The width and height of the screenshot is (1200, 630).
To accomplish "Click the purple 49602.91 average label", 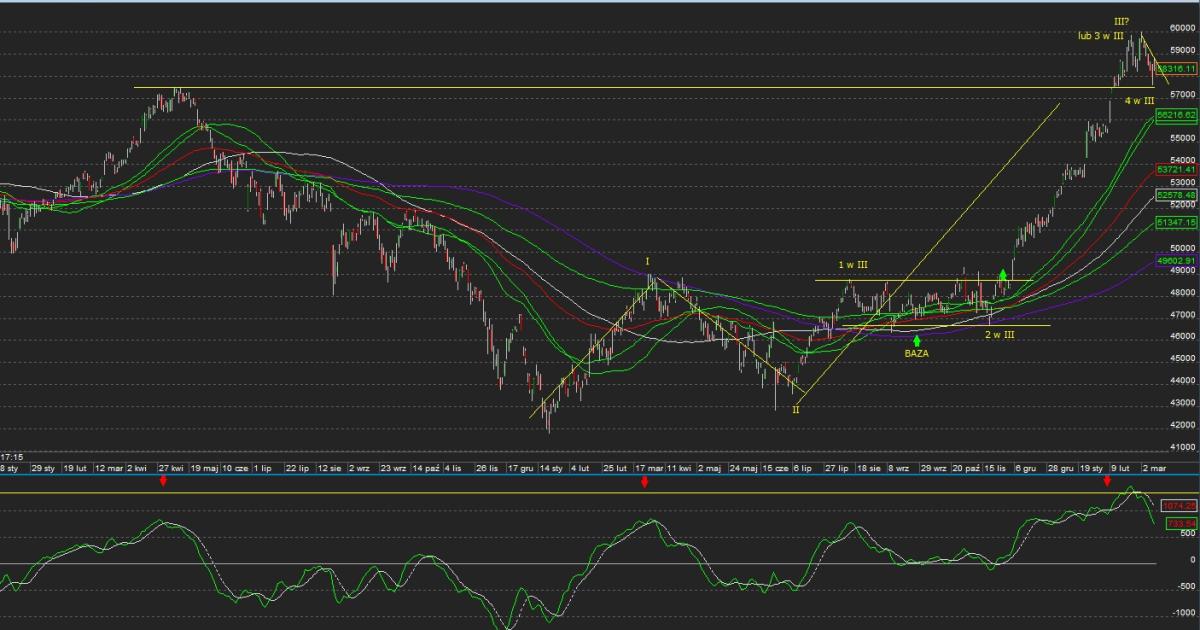I will click(x=1176, y=260).
